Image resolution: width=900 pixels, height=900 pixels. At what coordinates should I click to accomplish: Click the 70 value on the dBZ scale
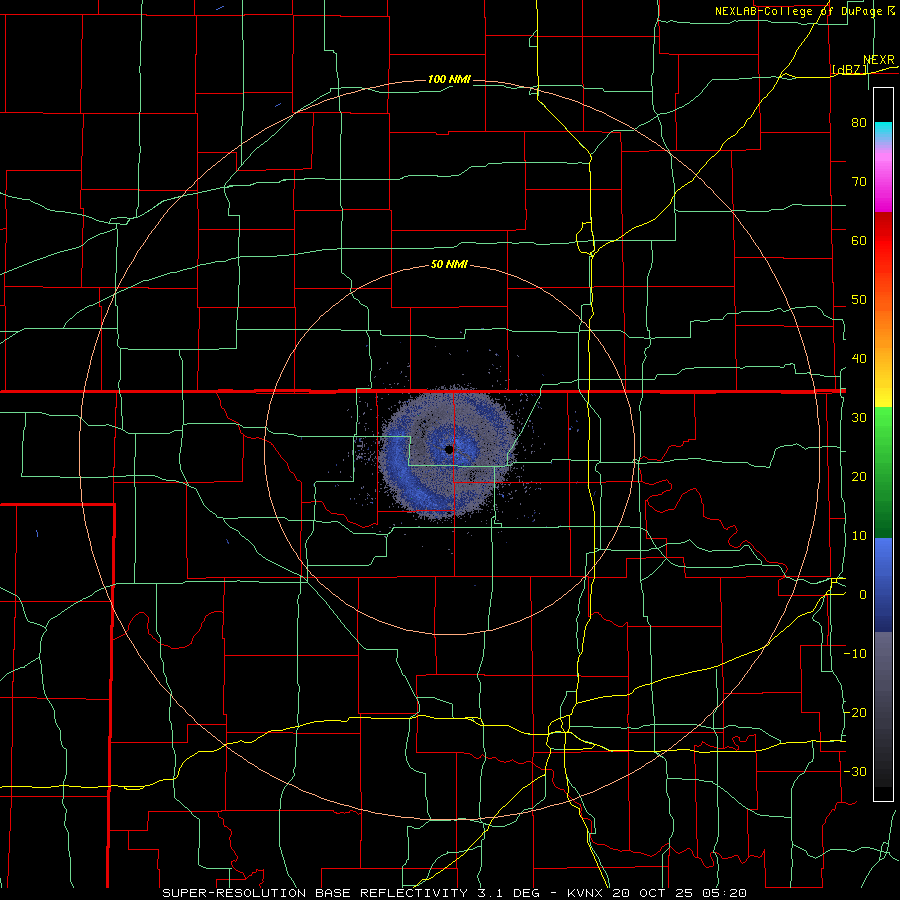[859, 181]
